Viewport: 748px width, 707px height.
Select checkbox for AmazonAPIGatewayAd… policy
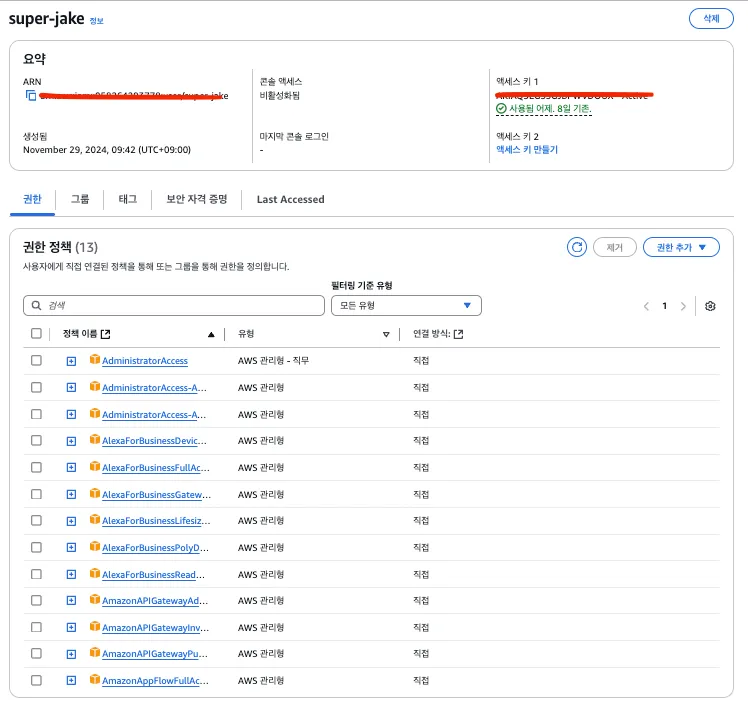point(36,601)
